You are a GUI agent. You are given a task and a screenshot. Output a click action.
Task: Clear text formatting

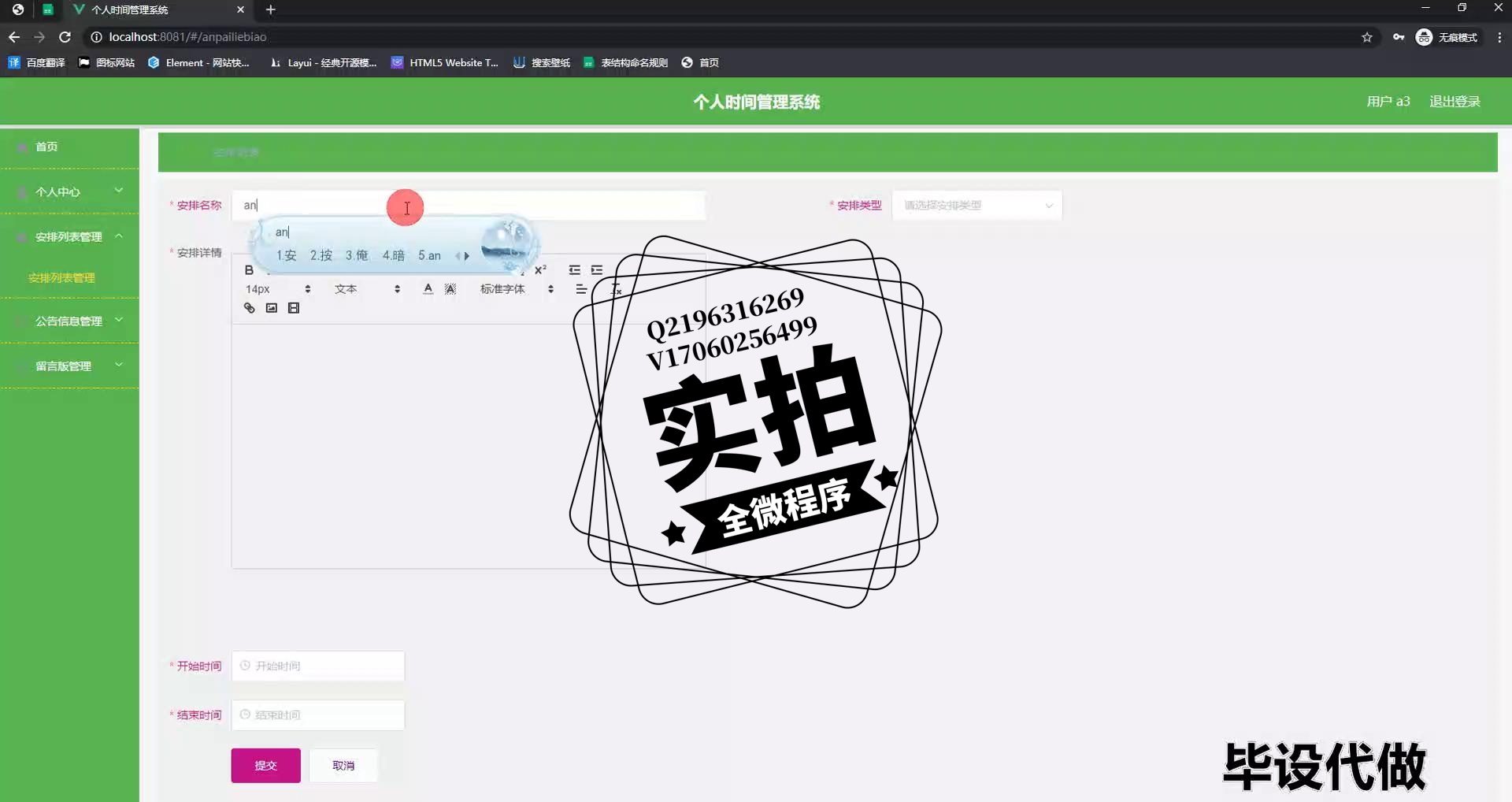pyautogui.click(x=616, y=289)
